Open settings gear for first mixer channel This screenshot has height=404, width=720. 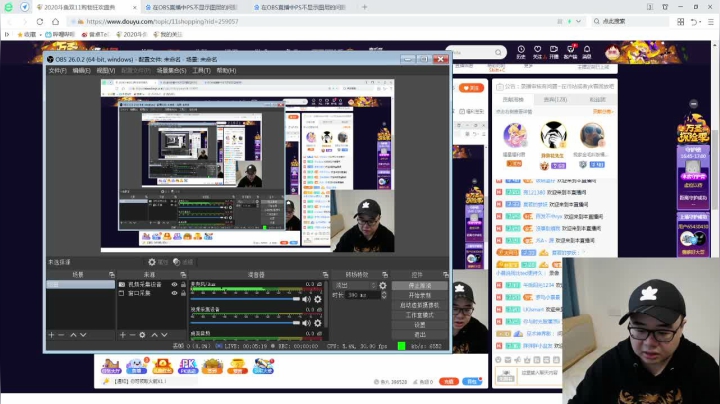tap(318, 299)
